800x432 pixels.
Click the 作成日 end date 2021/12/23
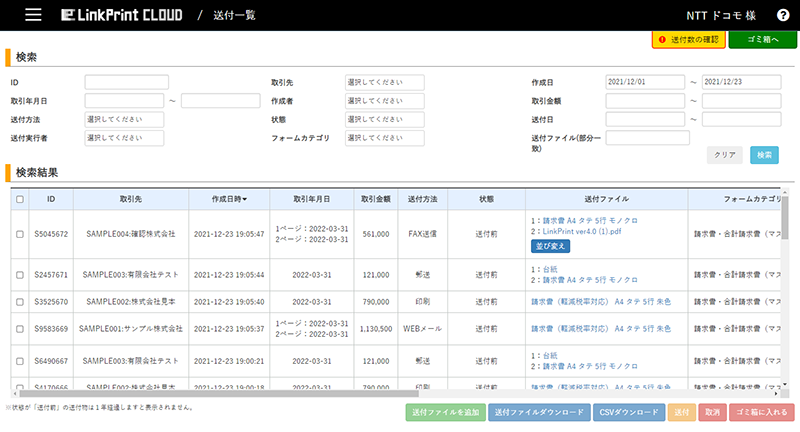point(741,82)
